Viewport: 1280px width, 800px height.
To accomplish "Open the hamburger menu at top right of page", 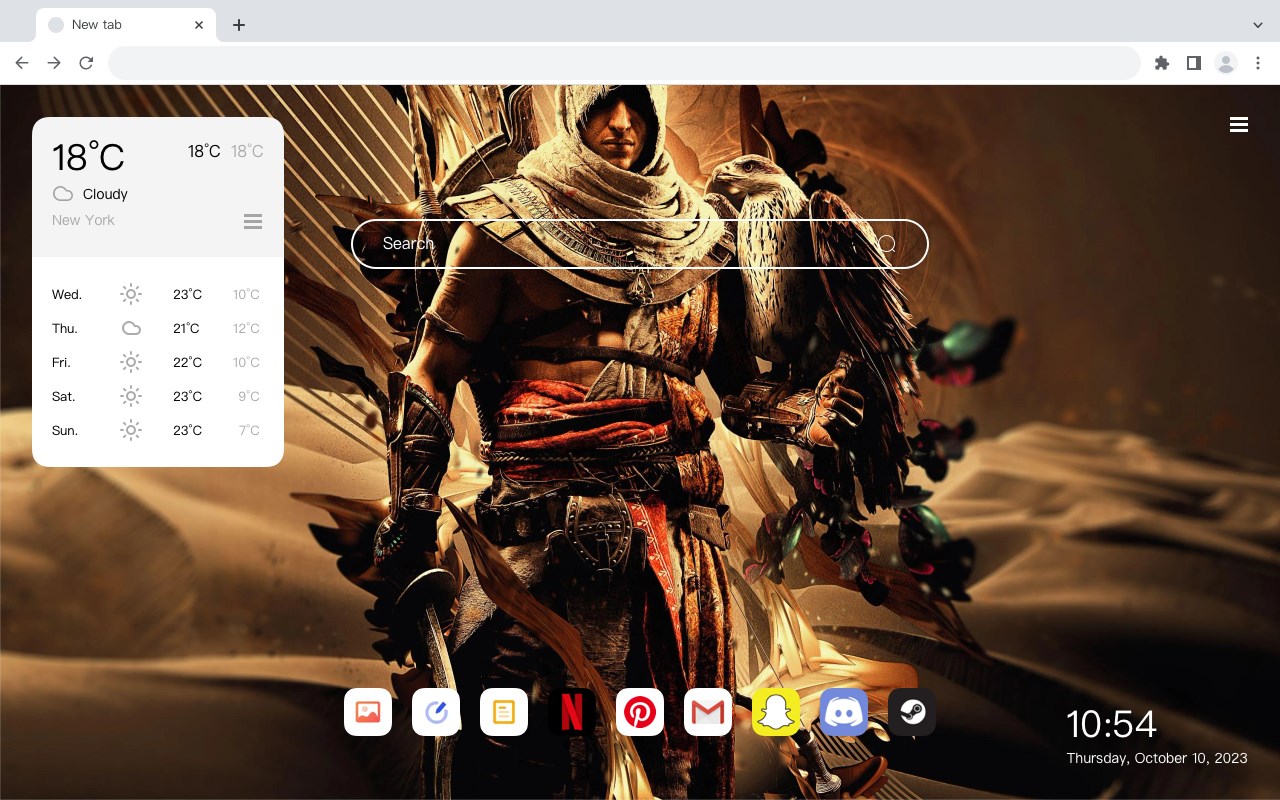I will 1239,125.
